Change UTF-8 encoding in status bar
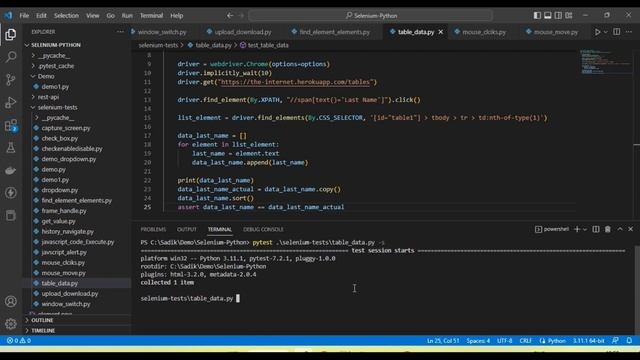This screenshot has width=640, height=360. [504, 340]
